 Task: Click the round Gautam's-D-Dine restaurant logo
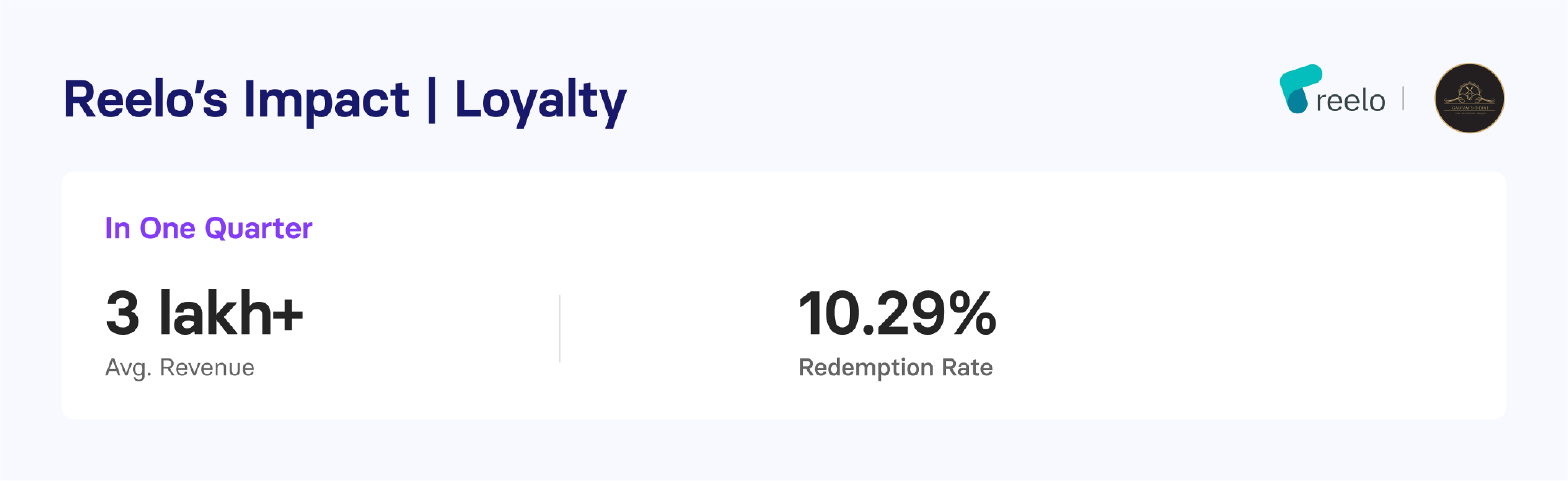pyautogui.click(x=1469, y=98)
